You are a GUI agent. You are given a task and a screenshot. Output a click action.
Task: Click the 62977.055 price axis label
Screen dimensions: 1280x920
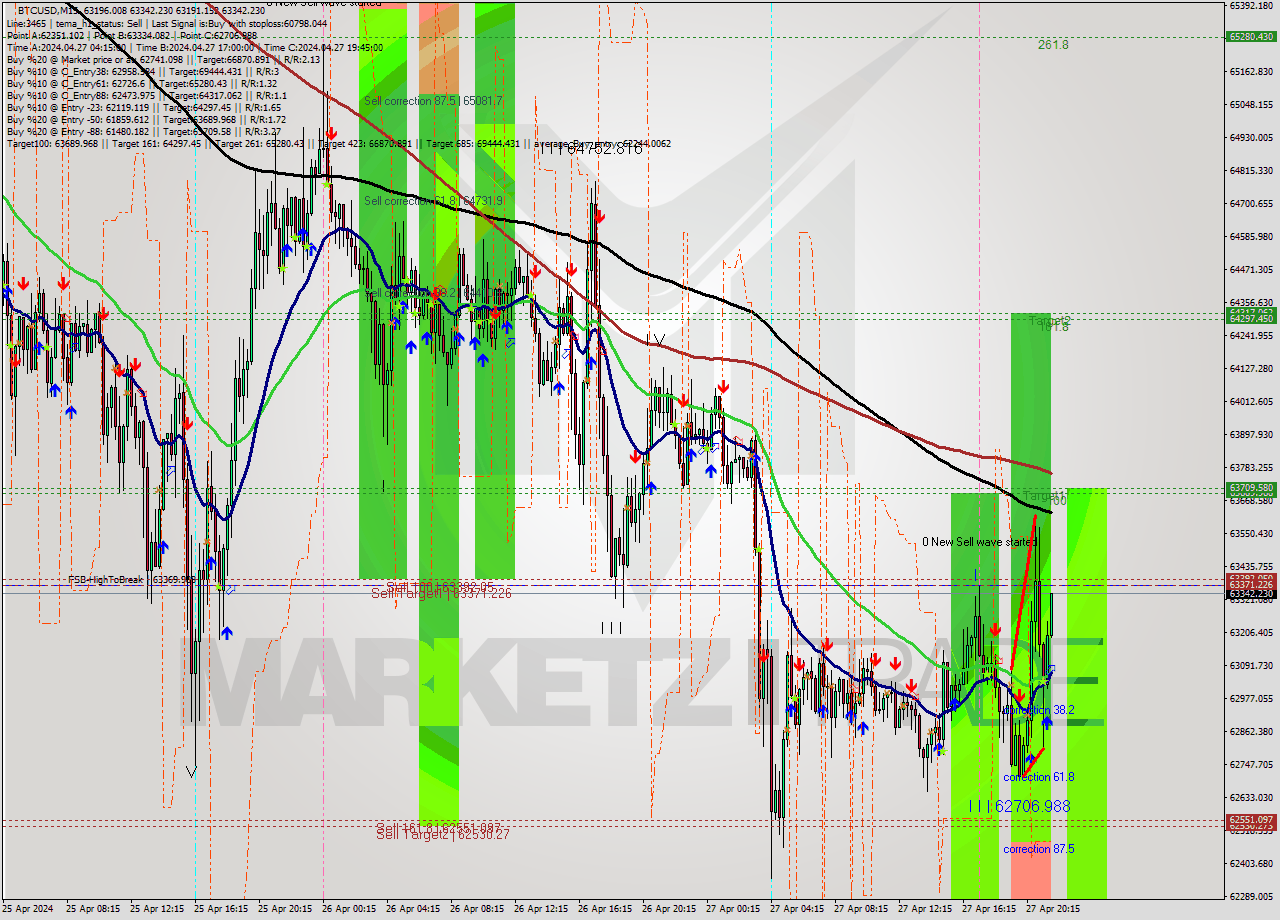pos(1250,698)
